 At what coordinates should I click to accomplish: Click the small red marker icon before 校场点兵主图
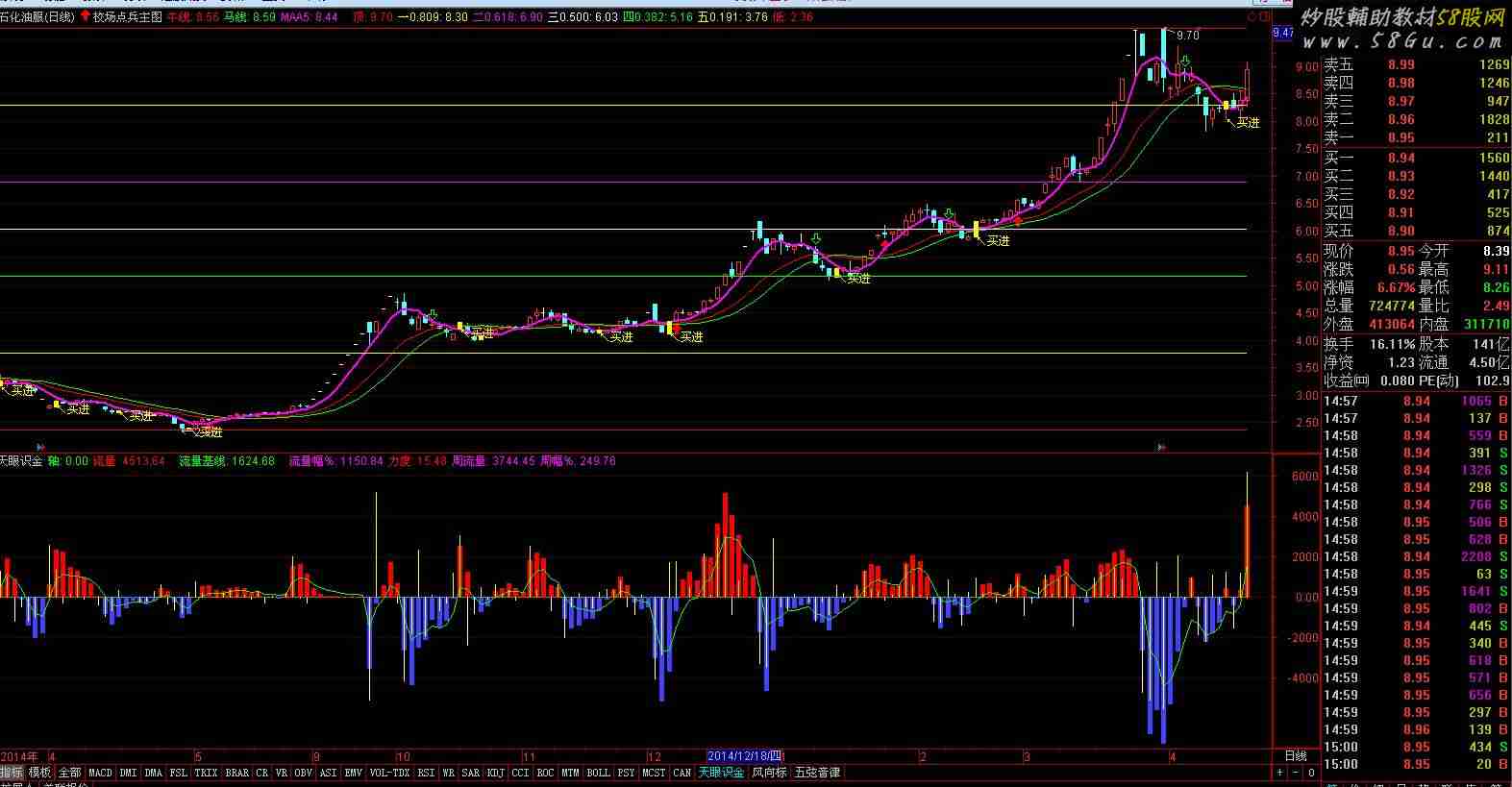85,17
